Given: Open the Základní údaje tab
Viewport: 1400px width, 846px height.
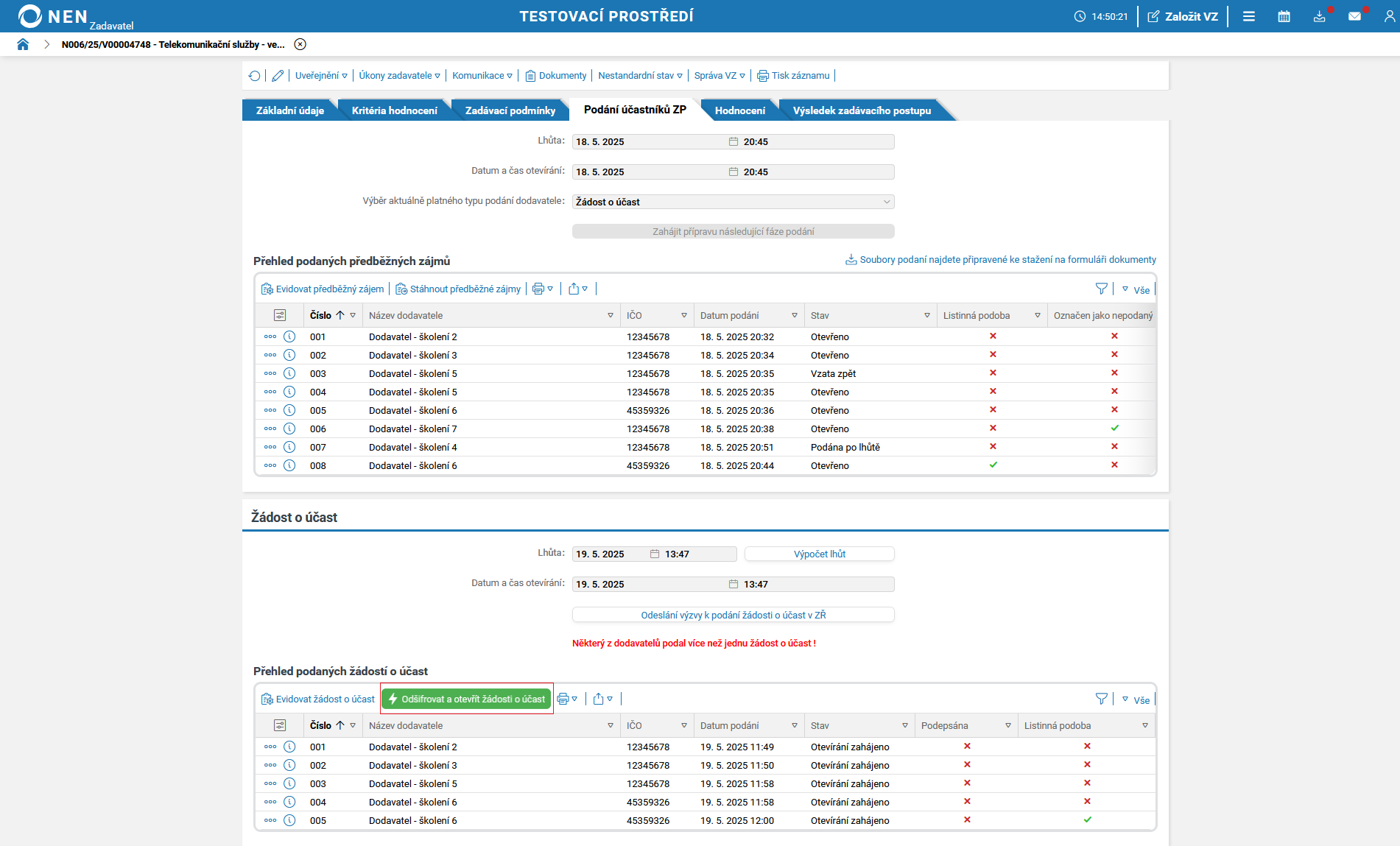Looking at the screenshot, I should pyautogui.click(x=289, y=110).
